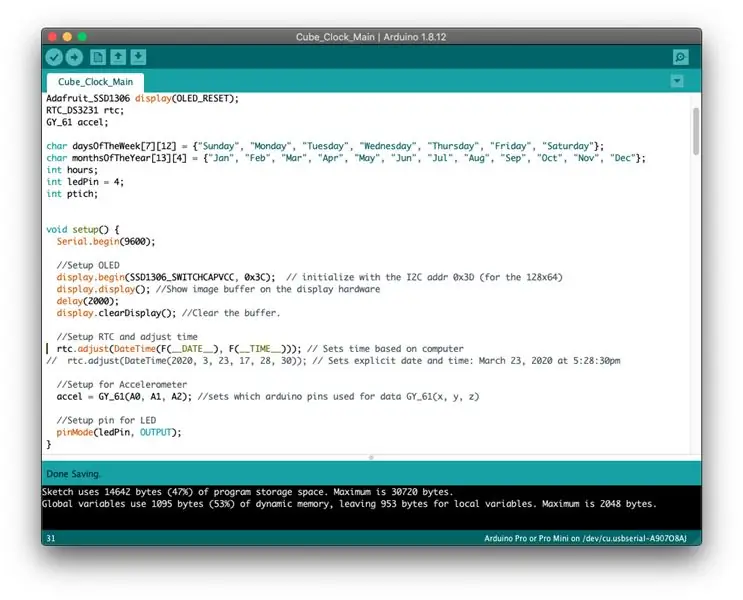The width and height of the screenshot is (743, 600).
Task: Click the monthsOfTheYear array declaration line
Action: [346, 158]
